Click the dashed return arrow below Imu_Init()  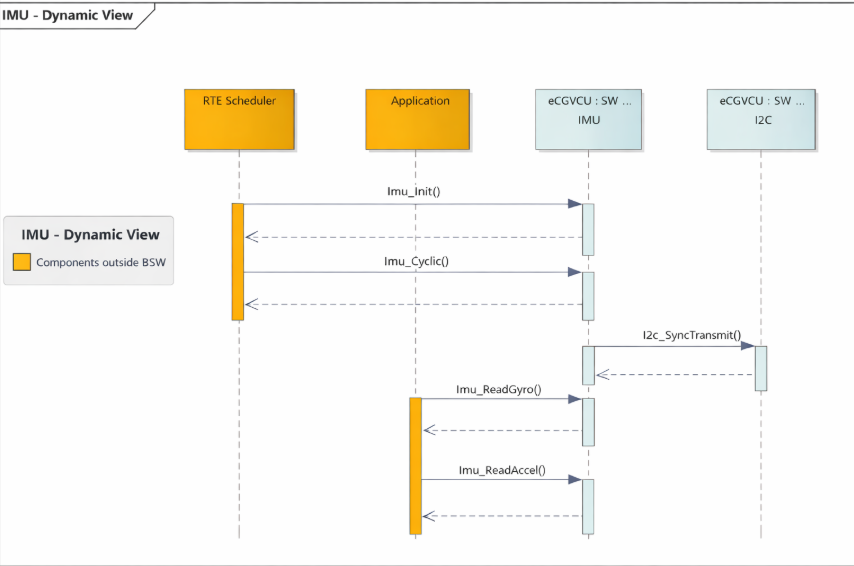point(413,237)
